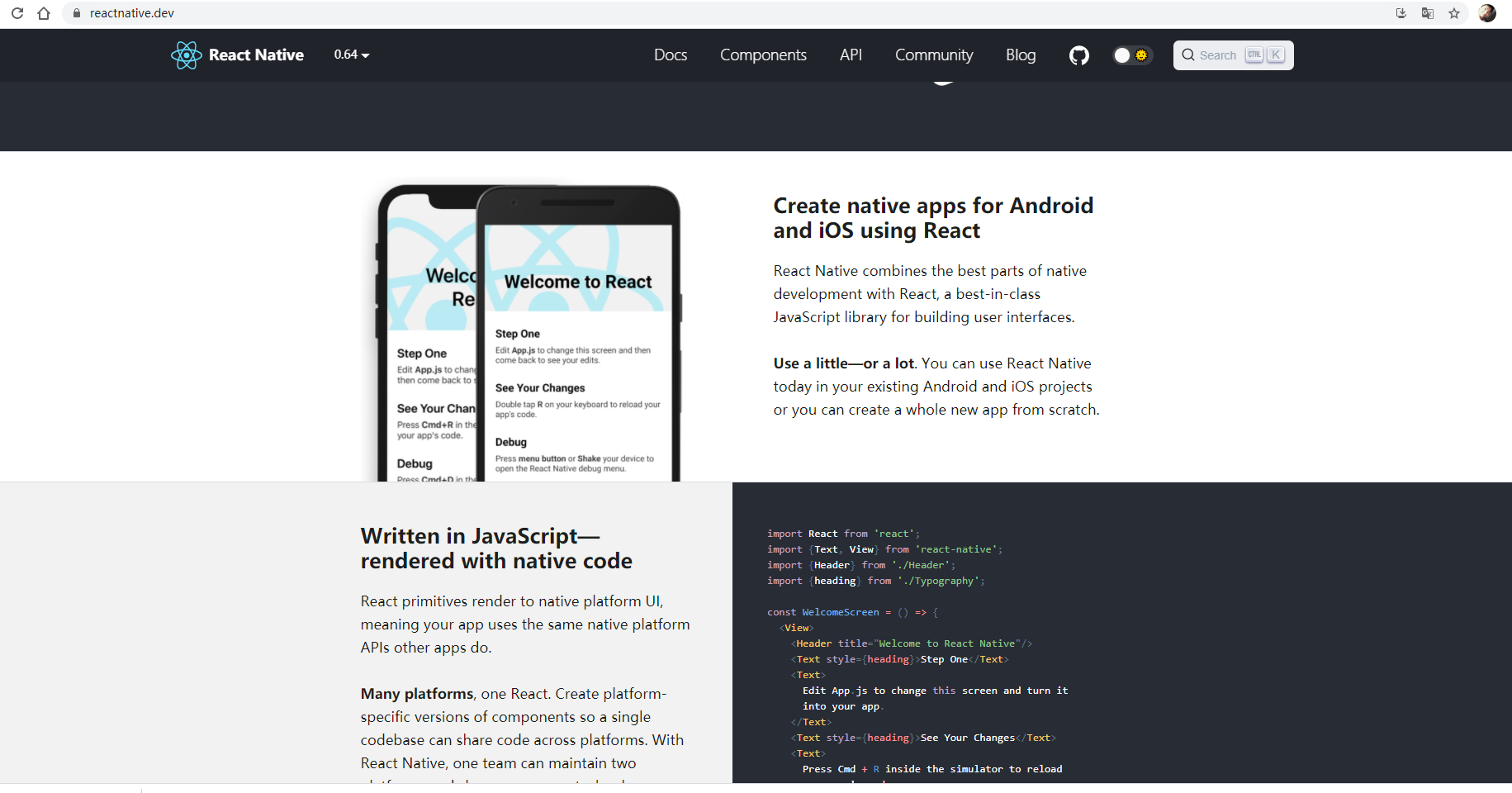This screenshot has width=1512, height=793.
Task: Open the API page
Action: point(851,55)
